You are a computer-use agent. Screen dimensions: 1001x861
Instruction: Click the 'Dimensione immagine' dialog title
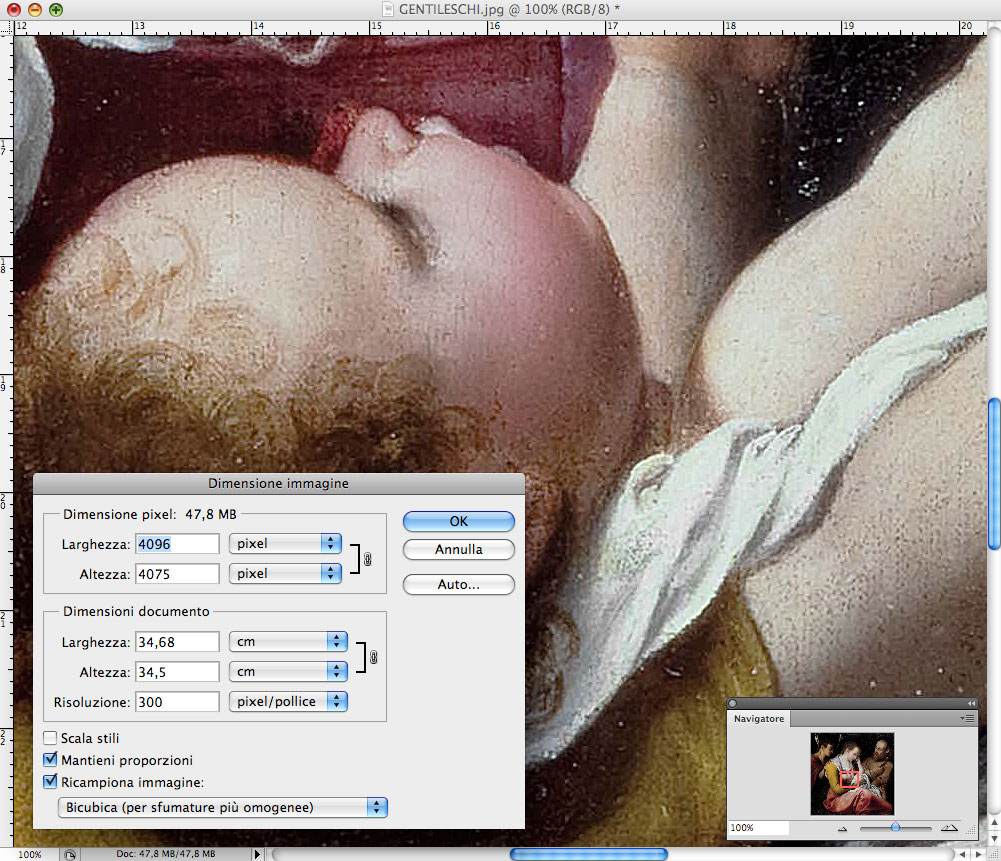click(278, 483)
